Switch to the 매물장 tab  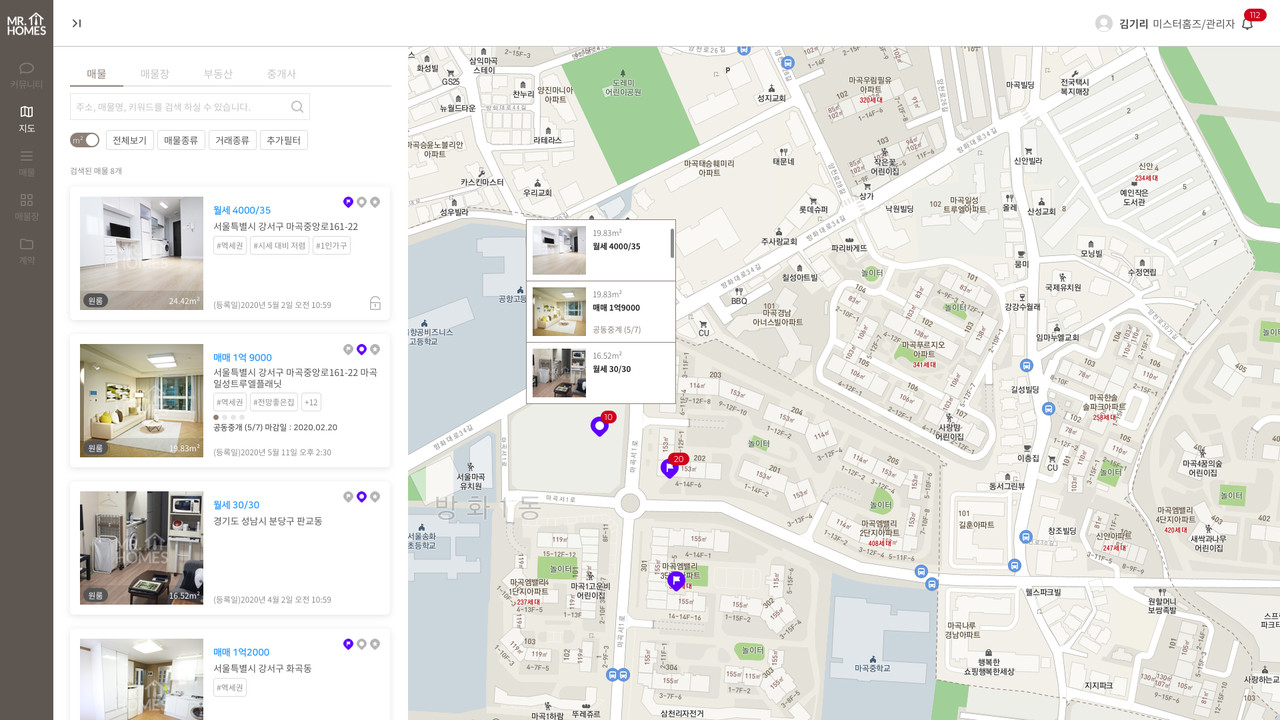tap(155, 74)
